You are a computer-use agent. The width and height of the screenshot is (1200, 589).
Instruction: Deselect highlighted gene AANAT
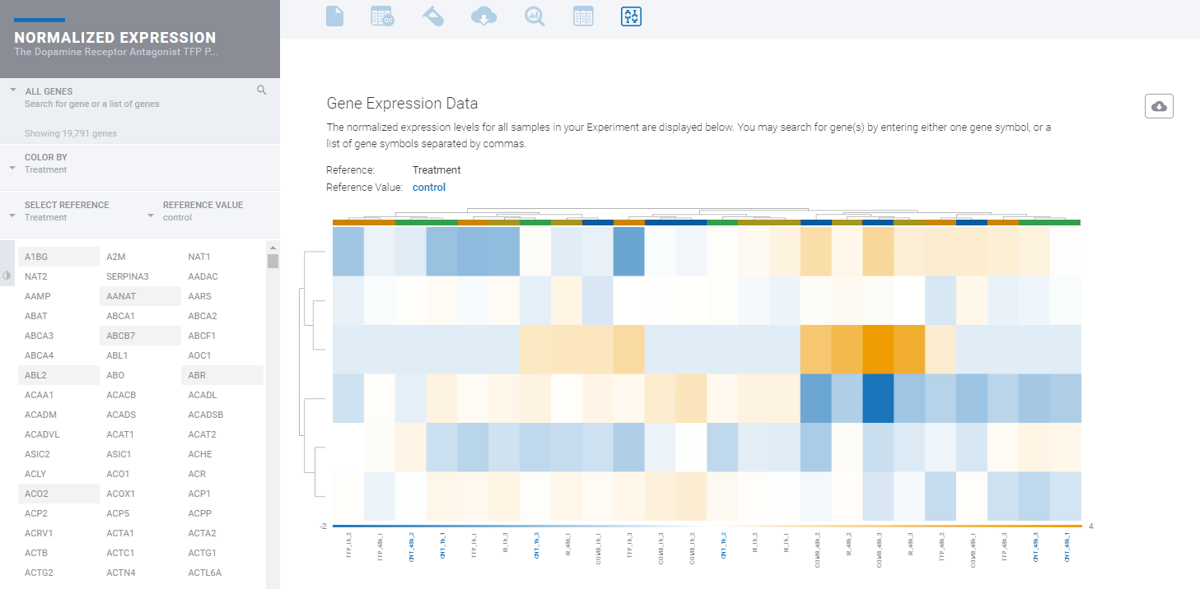[x=140, y=296]
